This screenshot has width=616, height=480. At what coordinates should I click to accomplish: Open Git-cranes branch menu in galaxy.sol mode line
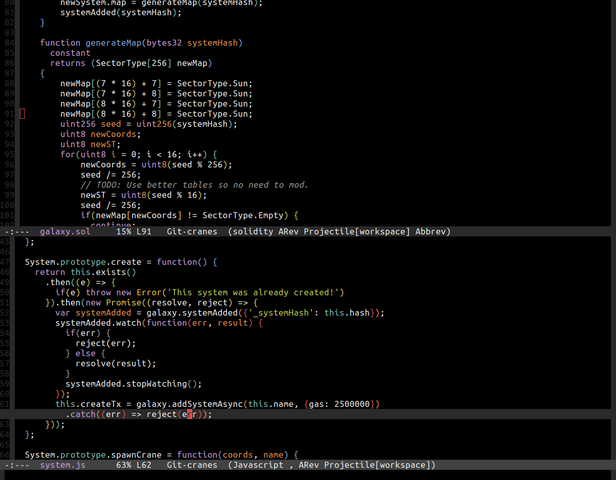point(194,231)
